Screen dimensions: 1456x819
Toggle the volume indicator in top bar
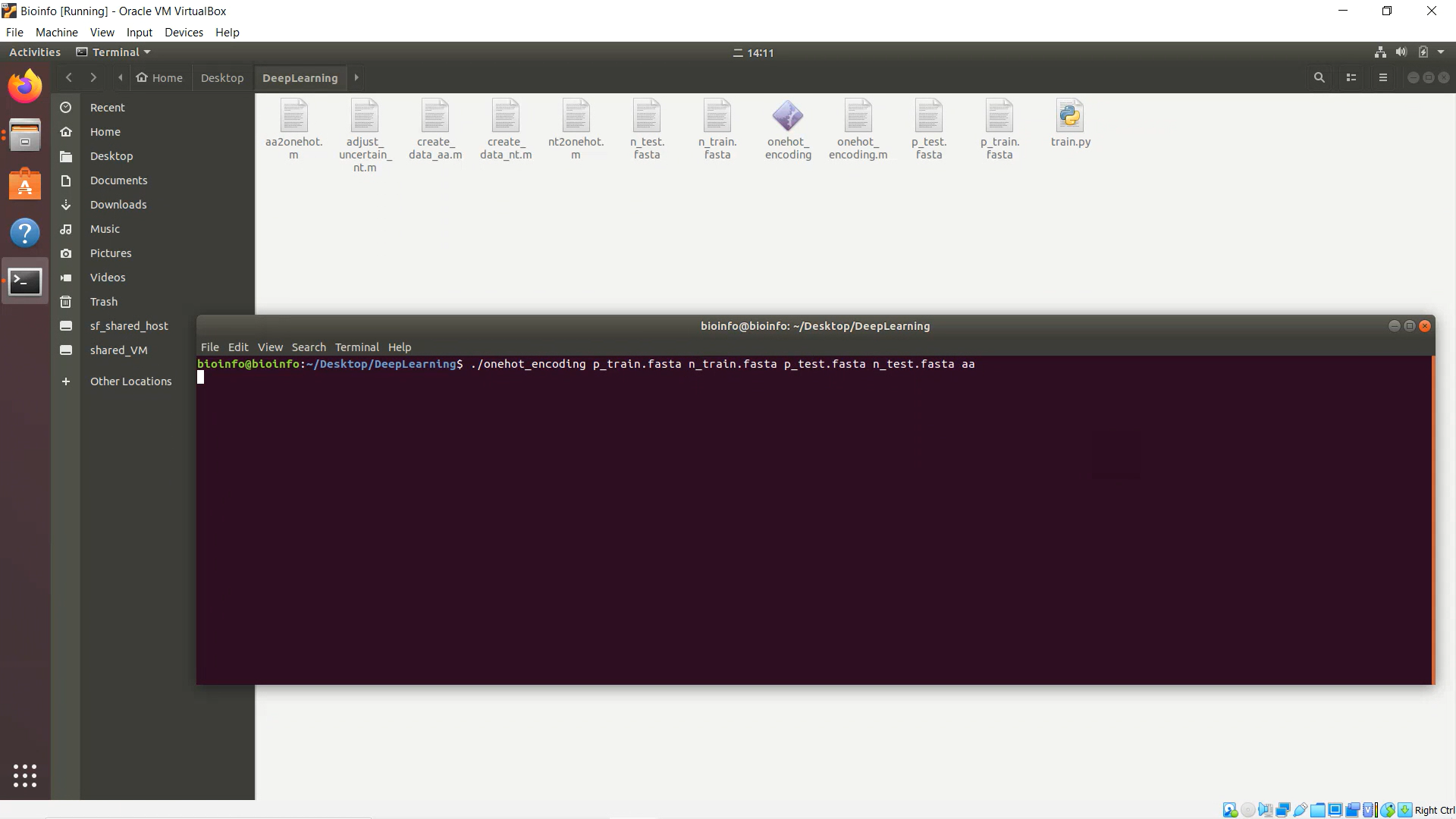click(x=1401, y=52)
